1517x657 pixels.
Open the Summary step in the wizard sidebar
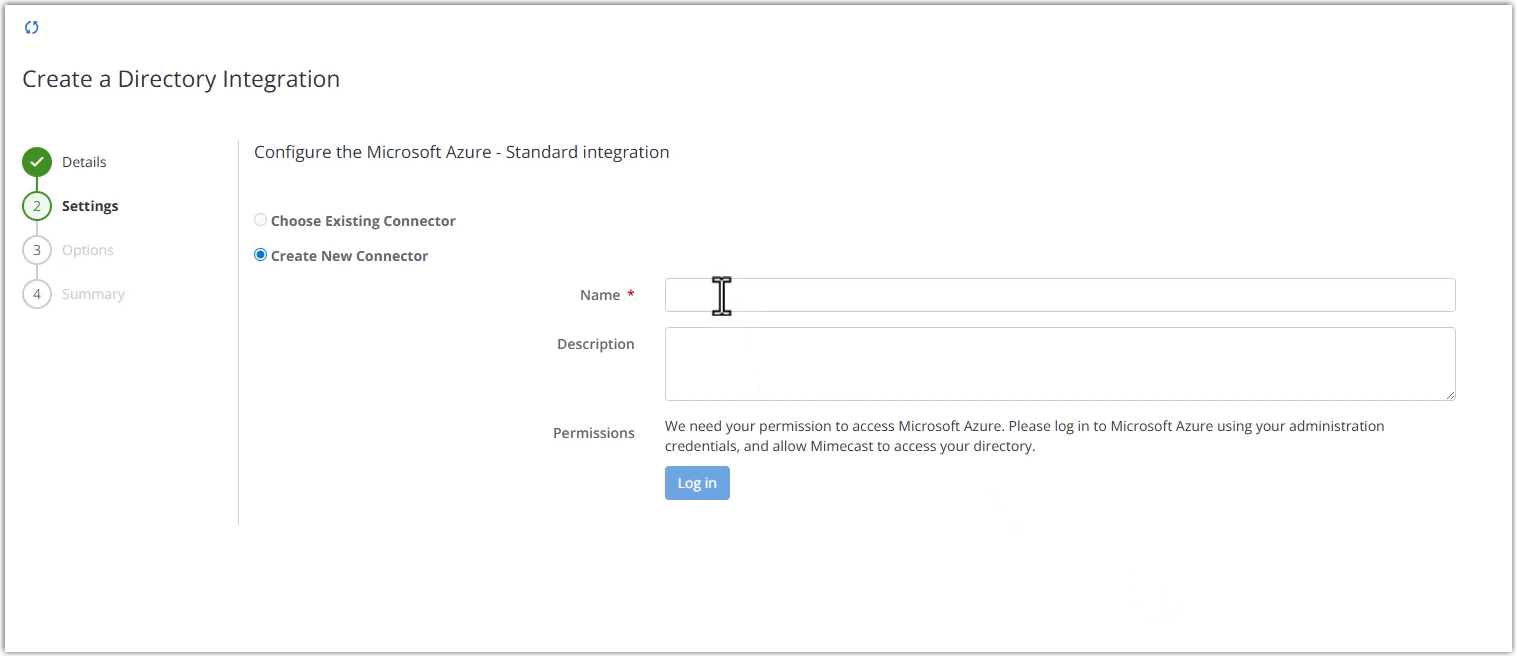(x=92, y=293)
